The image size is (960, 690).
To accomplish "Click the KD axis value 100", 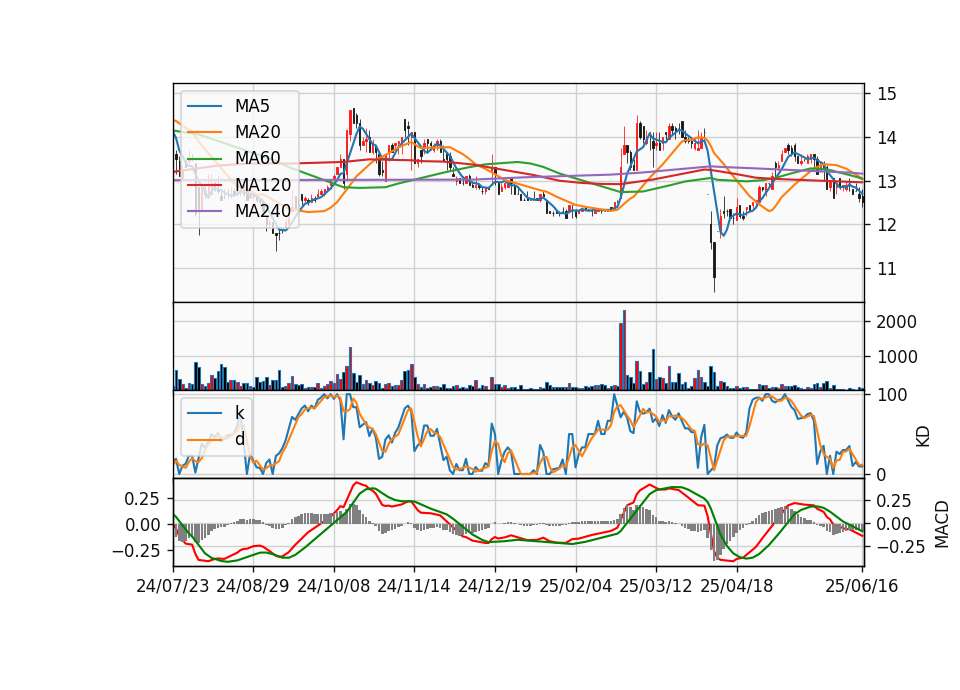I will click(x=892, y=395).
